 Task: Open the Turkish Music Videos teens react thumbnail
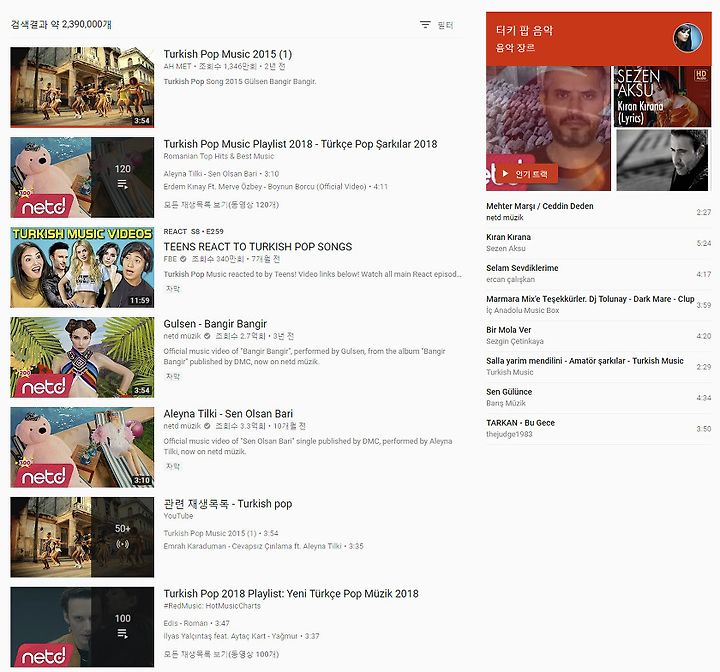pos(82,267)
